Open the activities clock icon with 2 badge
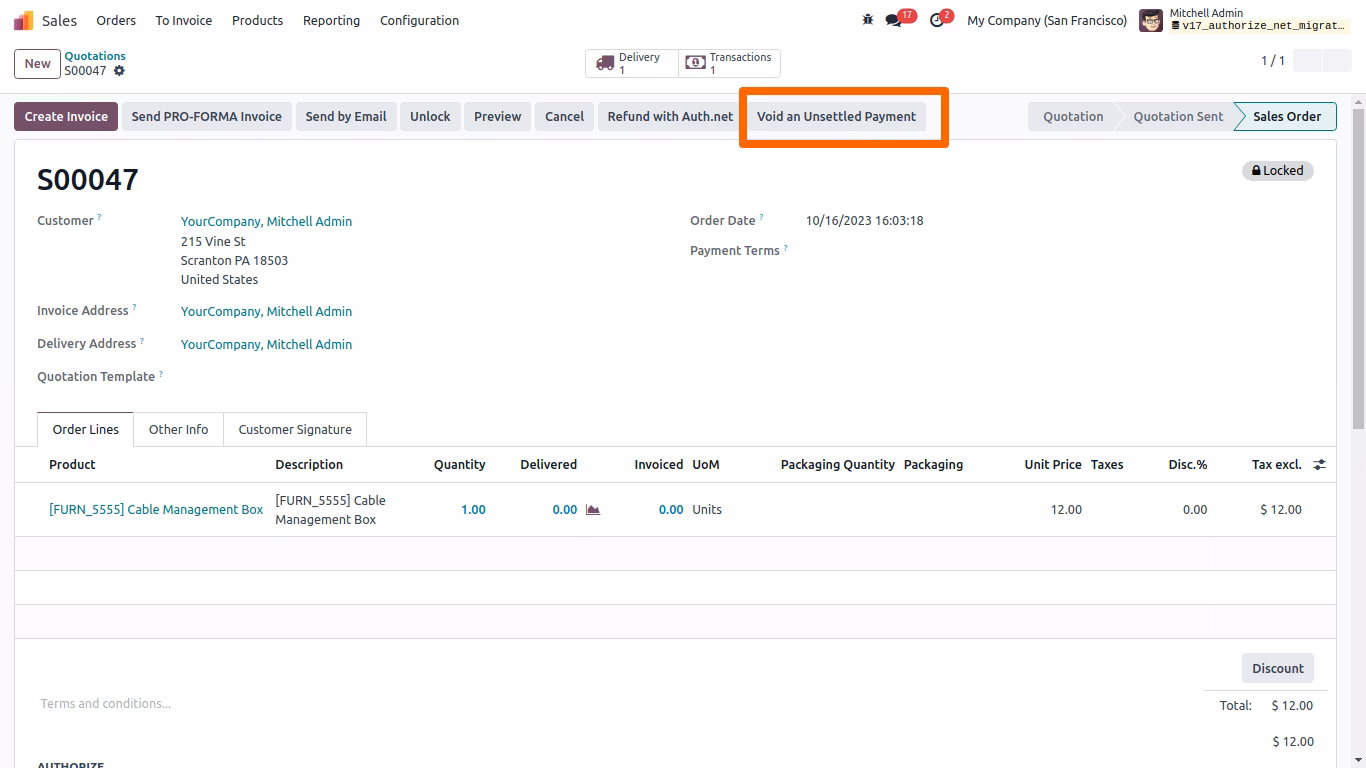Viewport: 1366px width, 768px height. (936, 20)
